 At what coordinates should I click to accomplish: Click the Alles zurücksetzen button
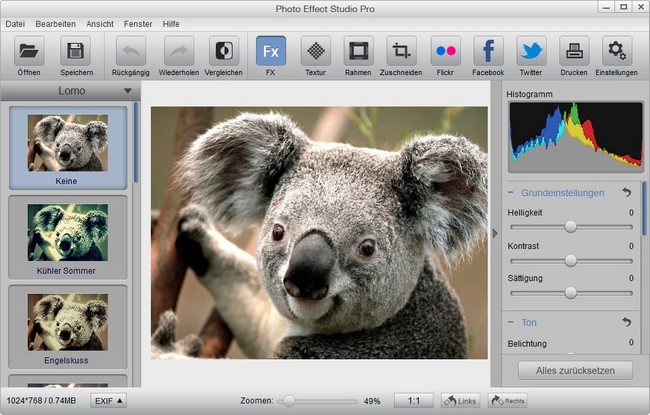pos(574,370)
